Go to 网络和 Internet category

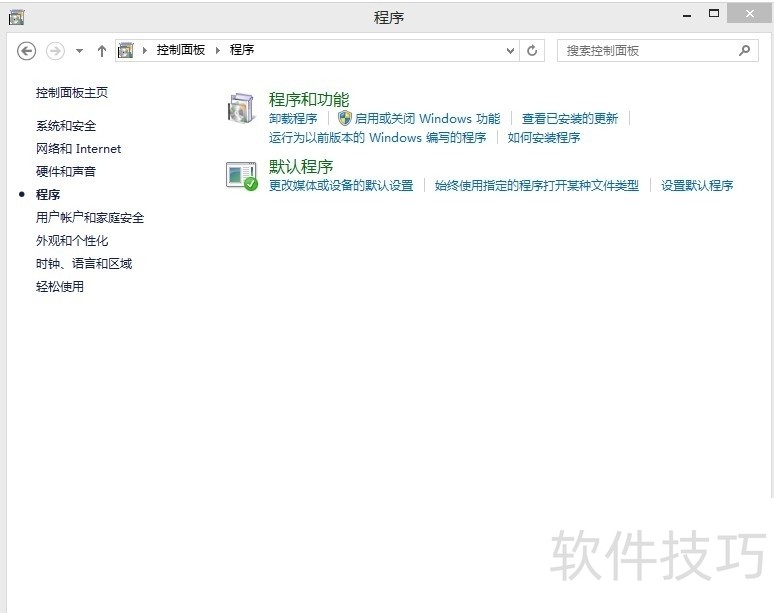pyautogui.click(x=78, y=149)
